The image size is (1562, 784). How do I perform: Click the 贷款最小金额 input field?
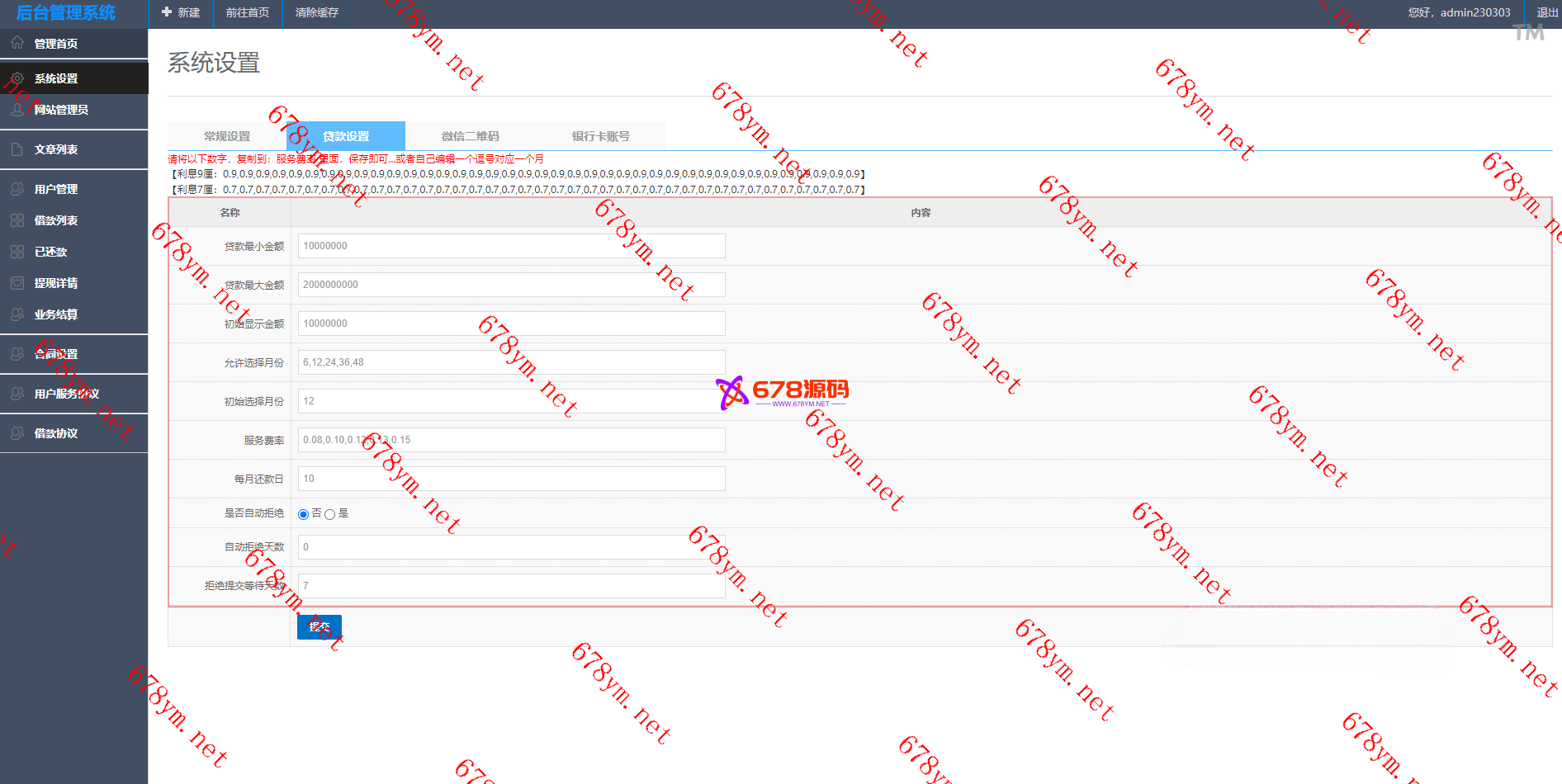[511, 246]
